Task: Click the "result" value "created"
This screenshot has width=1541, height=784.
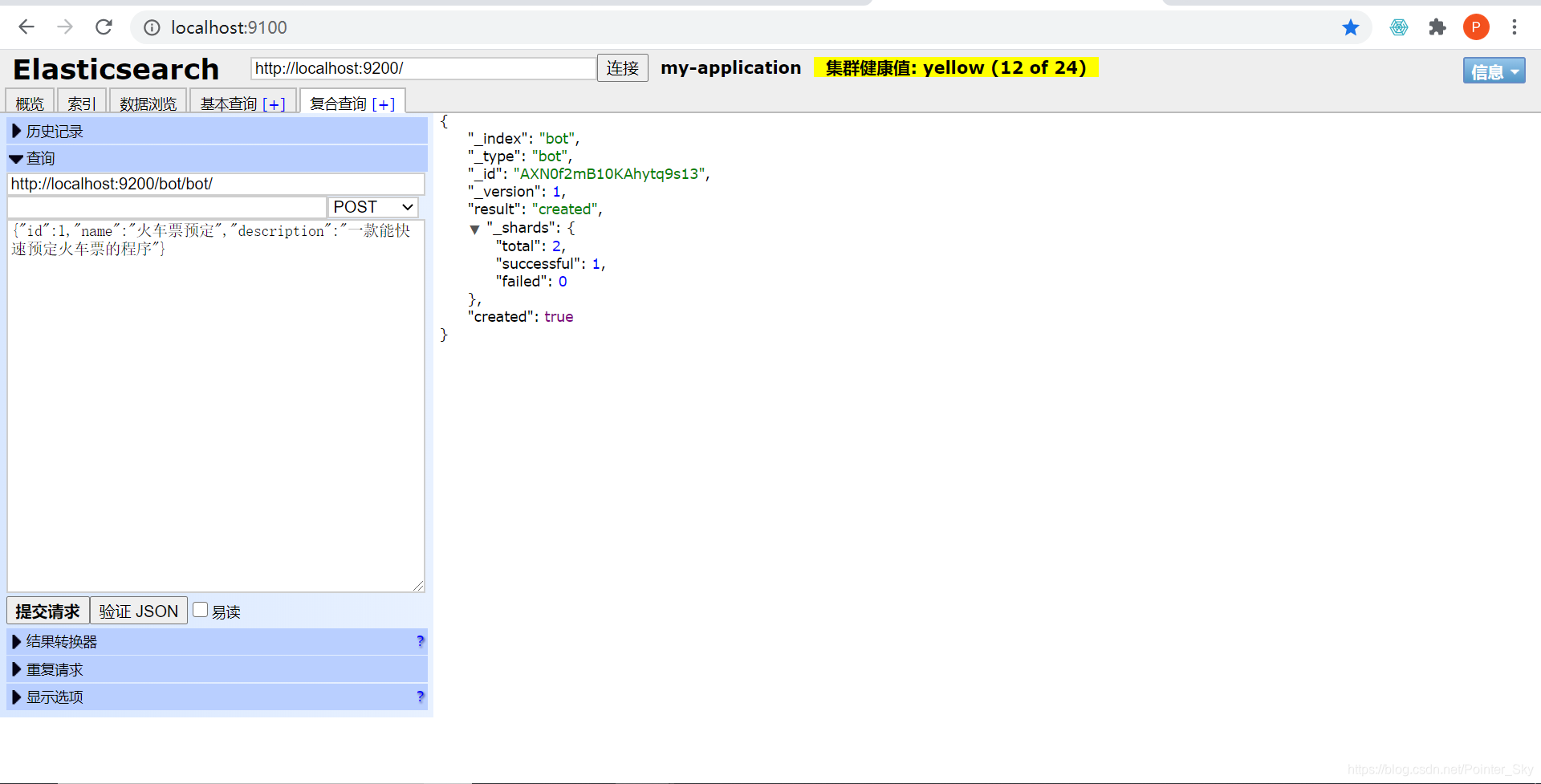Action: (565, 209)
